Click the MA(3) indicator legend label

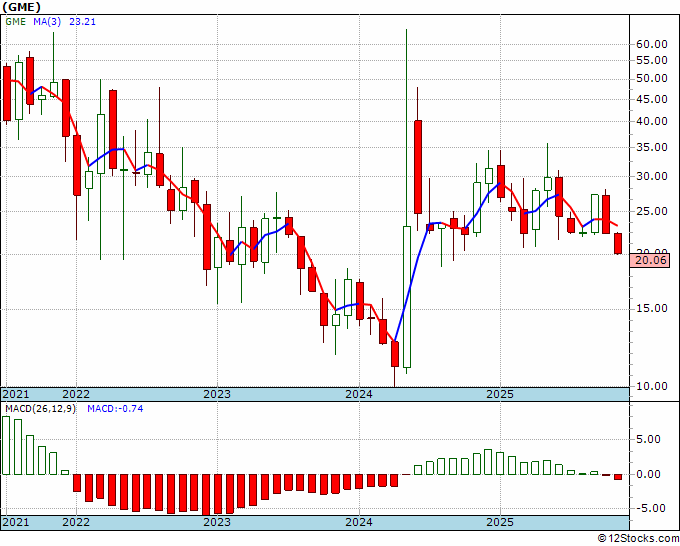pos(47,22)
